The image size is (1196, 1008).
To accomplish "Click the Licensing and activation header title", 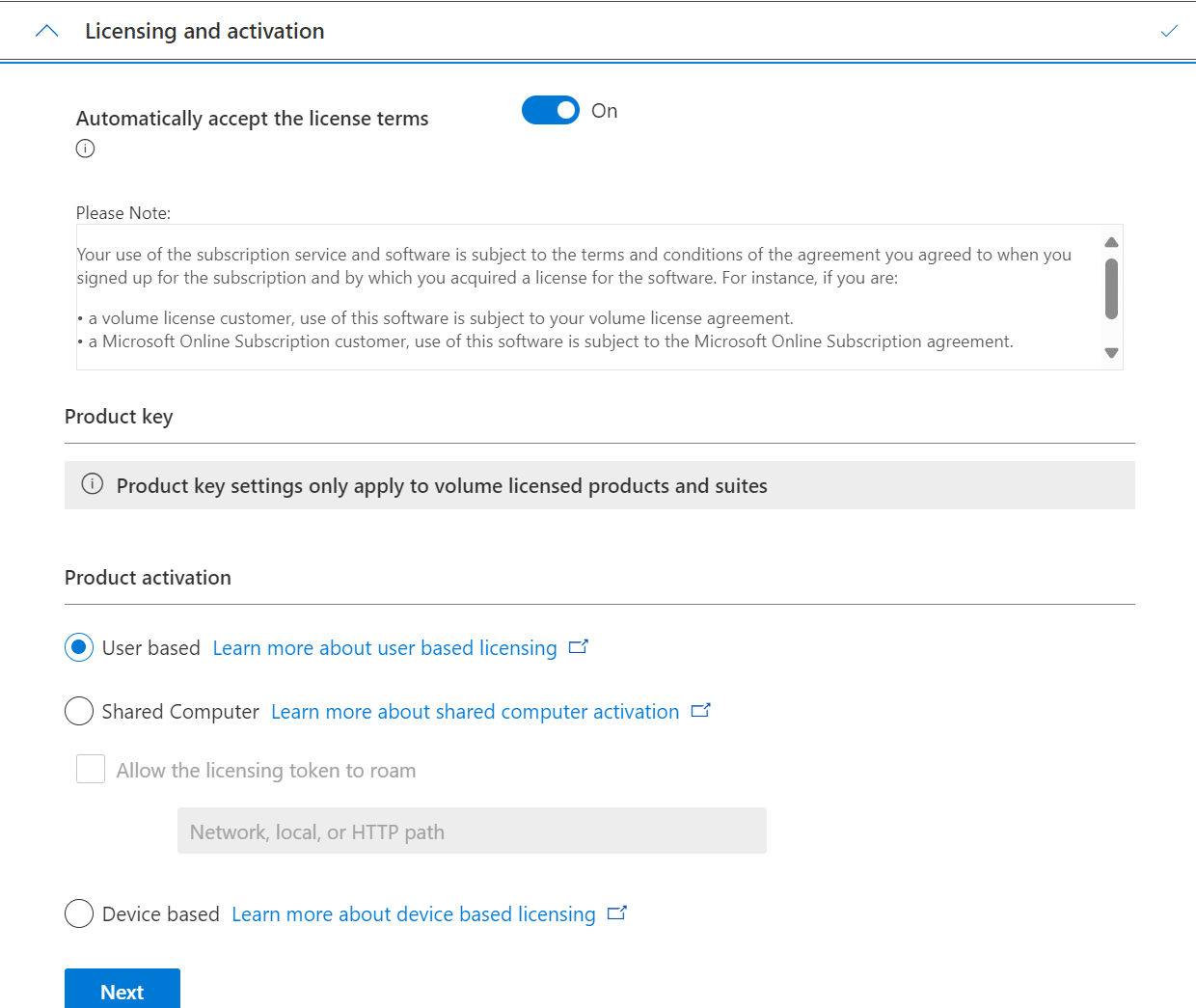I will tap(204, 31).
